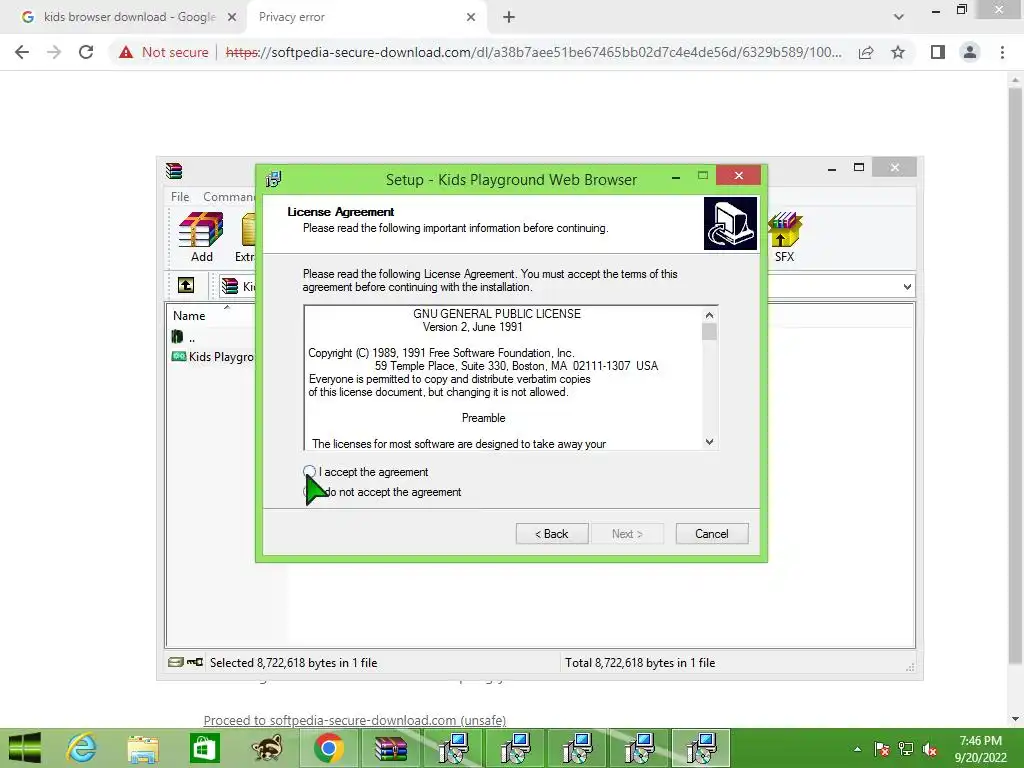Click the 'Not secure' warning indicator

(x=164, y=52)
